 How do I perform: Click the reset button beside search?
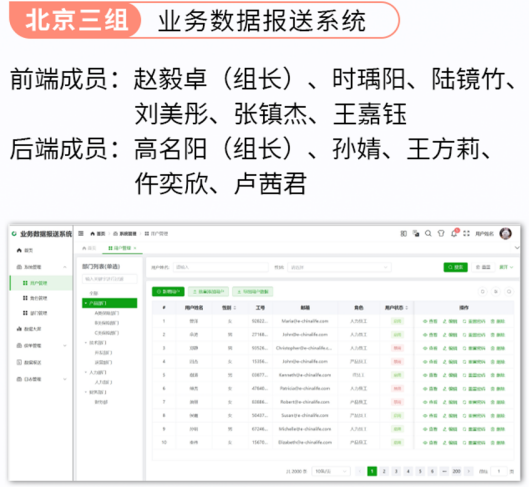(483, 267)
